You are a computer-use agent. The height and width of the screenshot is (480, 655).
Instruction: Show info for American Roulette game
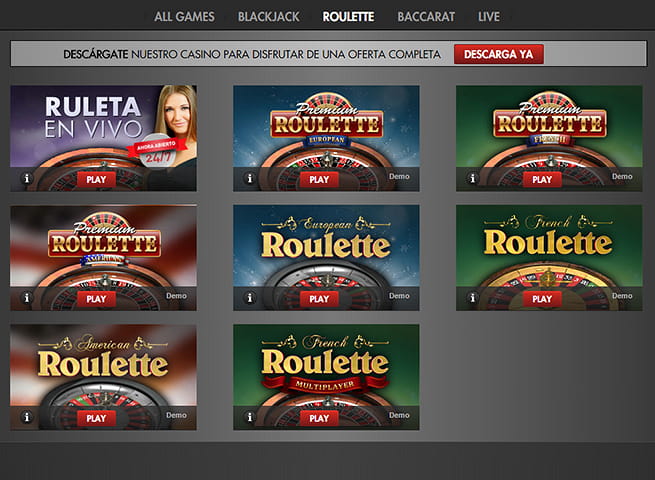(x=27, y=417)
